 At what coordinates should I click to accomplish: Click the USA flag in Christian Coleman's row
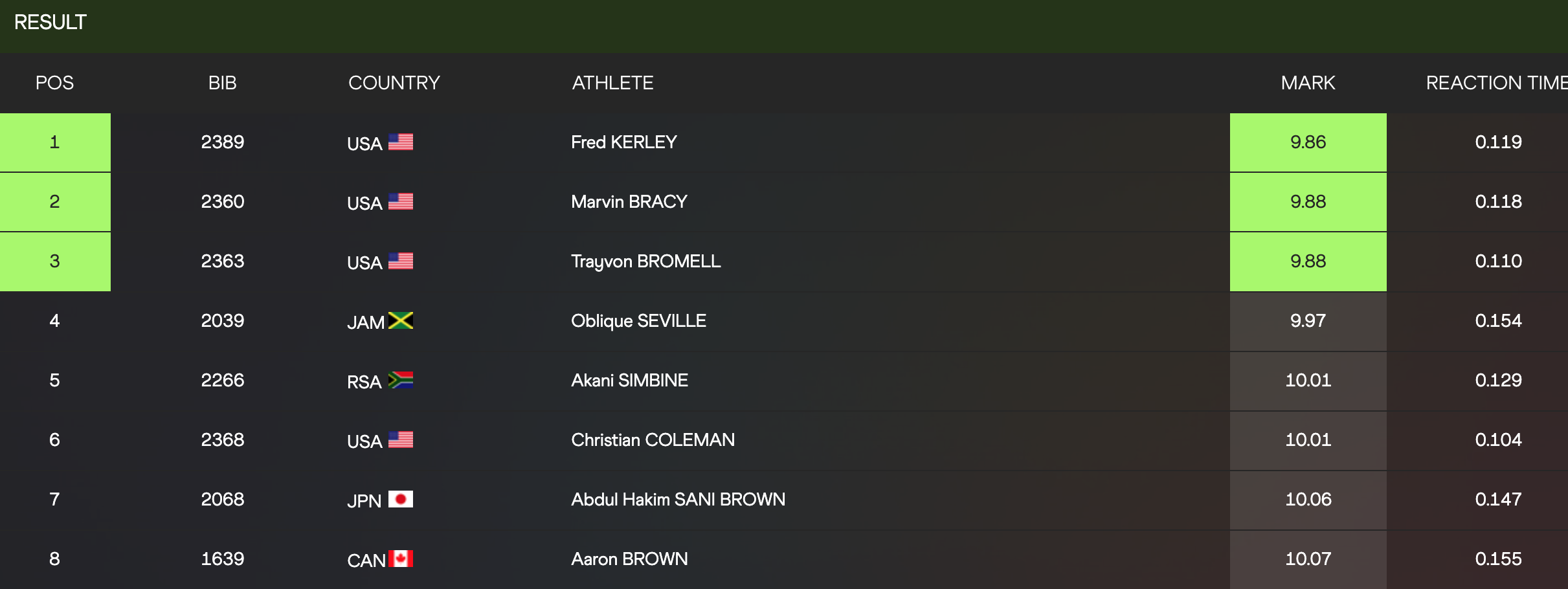pyautogui.click(x=401, y=439)
